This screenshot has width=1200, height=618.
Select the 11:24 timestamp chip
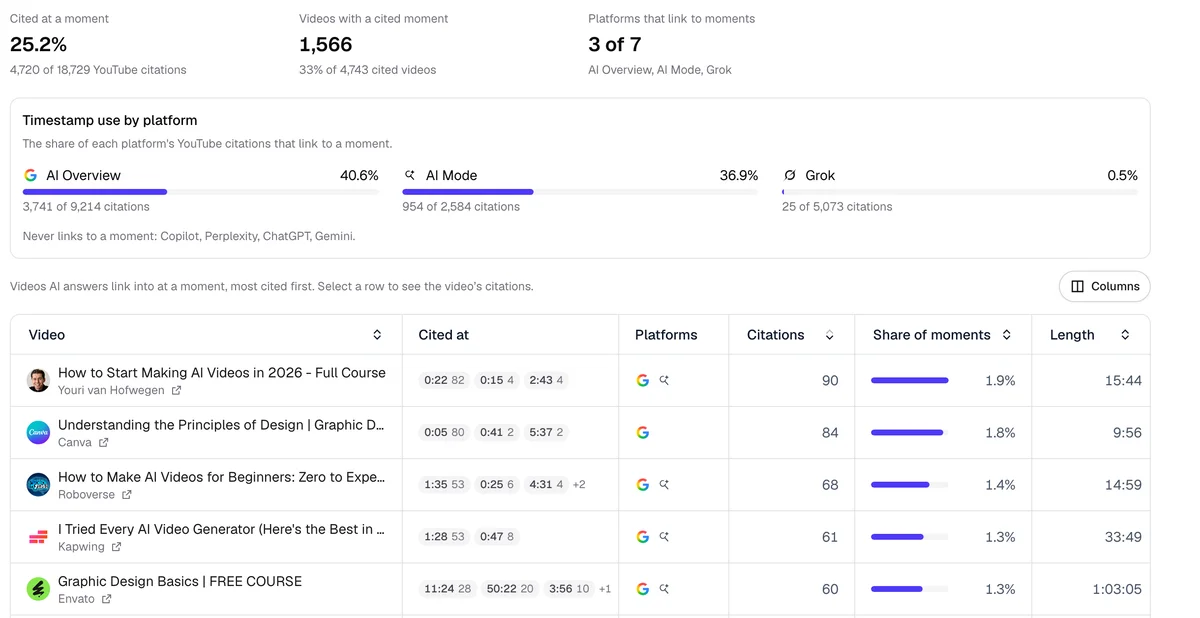coord(447,589)
